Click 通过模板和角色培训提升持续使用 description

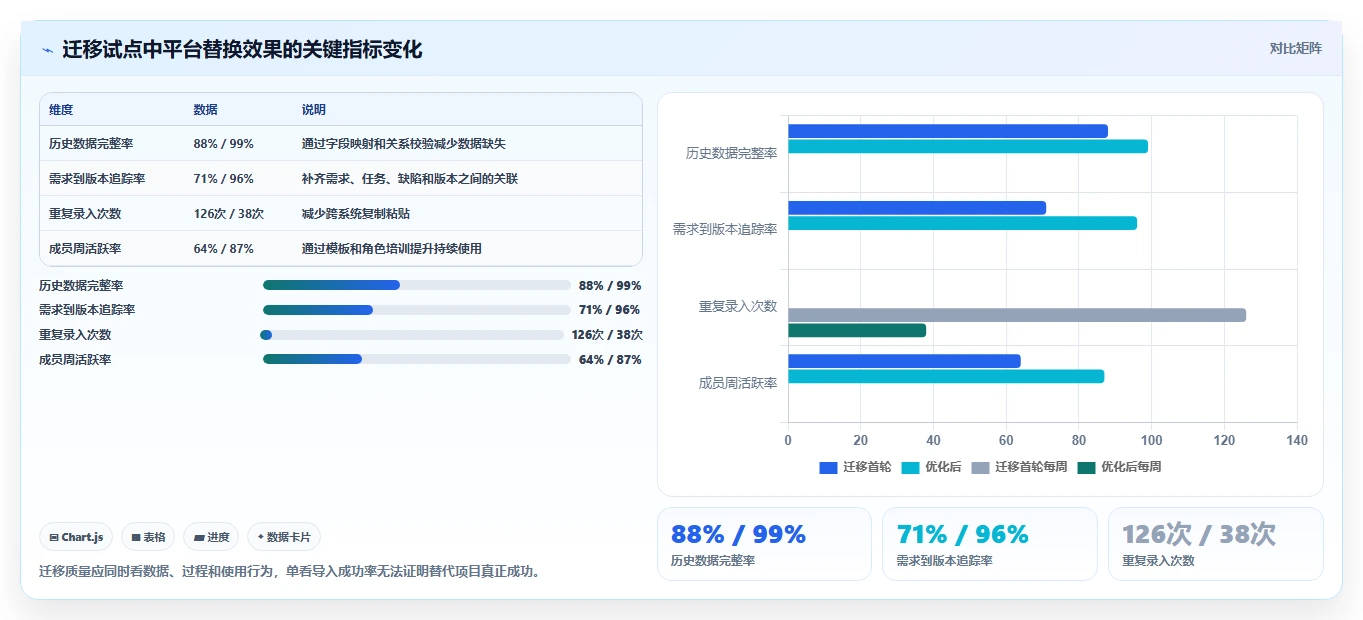392,248
